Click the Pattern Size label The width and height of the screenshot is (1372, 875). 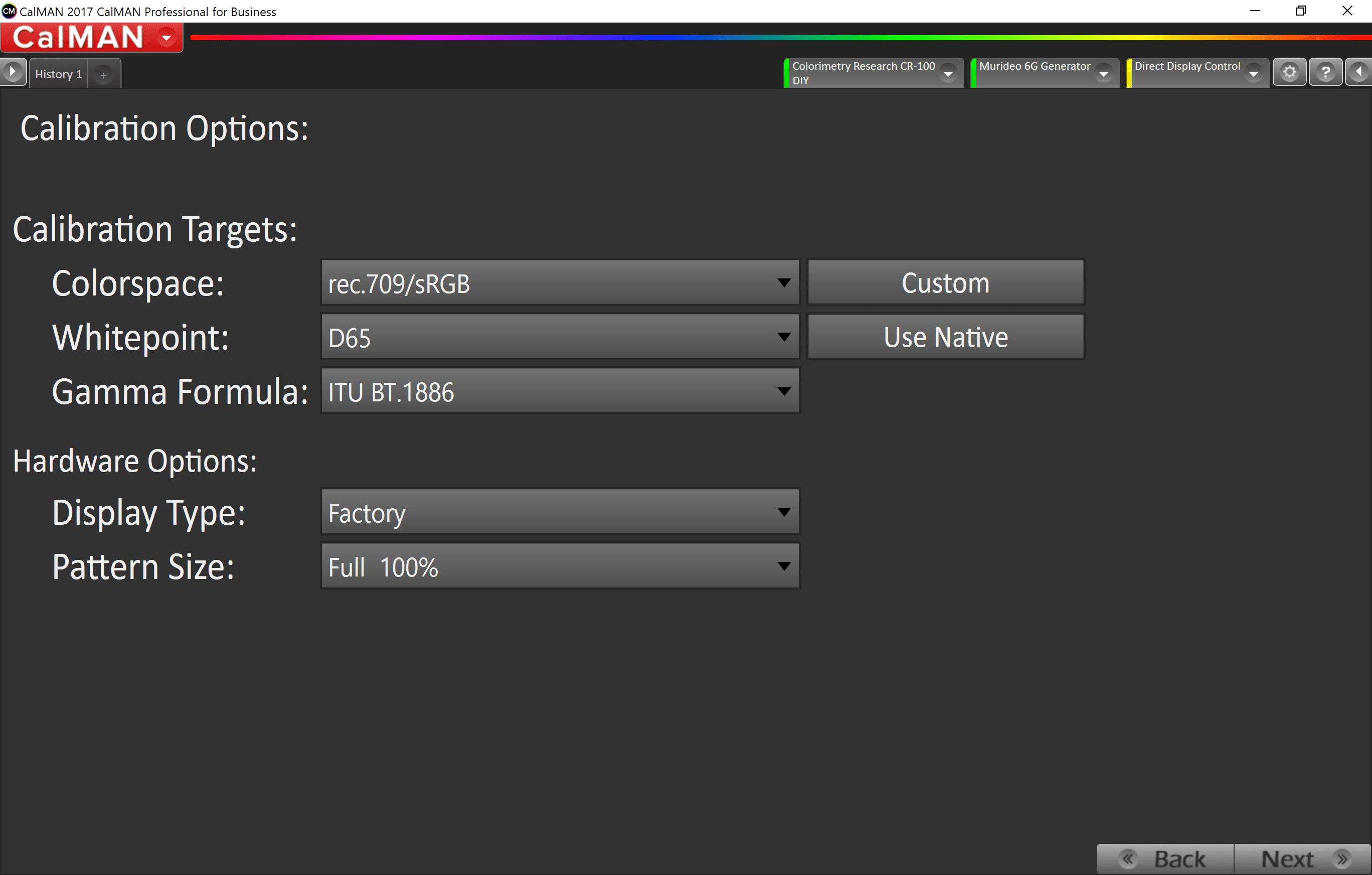click(143, 567)
